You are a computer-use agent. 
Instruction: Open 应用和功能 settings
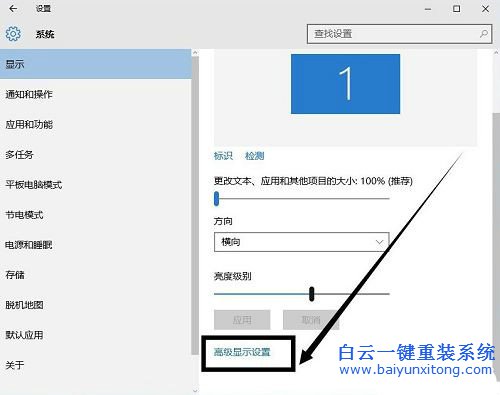(x=96, y=124)
